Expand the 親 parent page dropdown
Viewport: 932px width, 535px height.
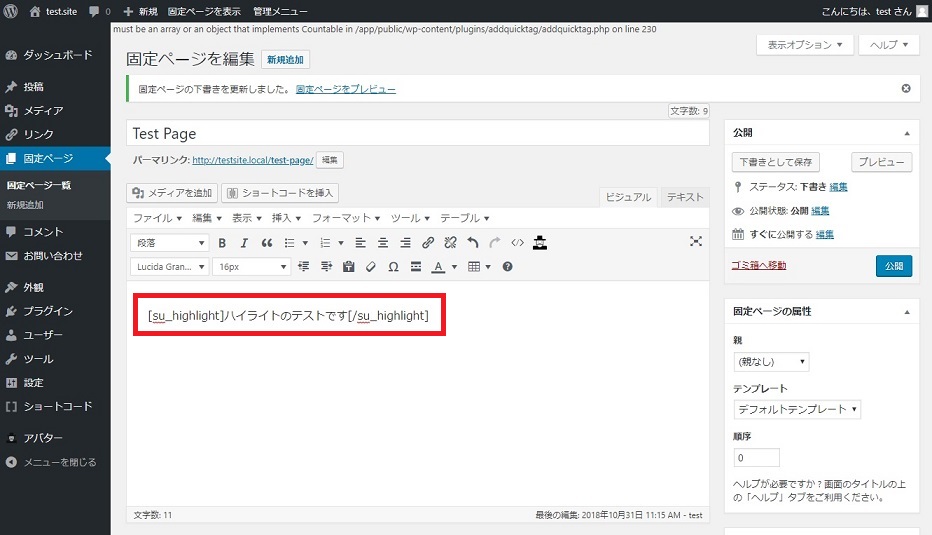tap(771, 362)
